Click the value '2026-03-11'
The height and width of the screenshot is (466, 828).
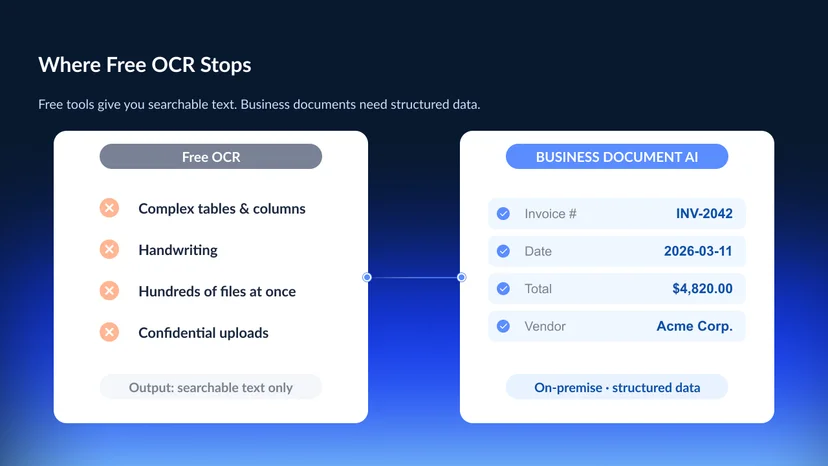pos(698,251)
